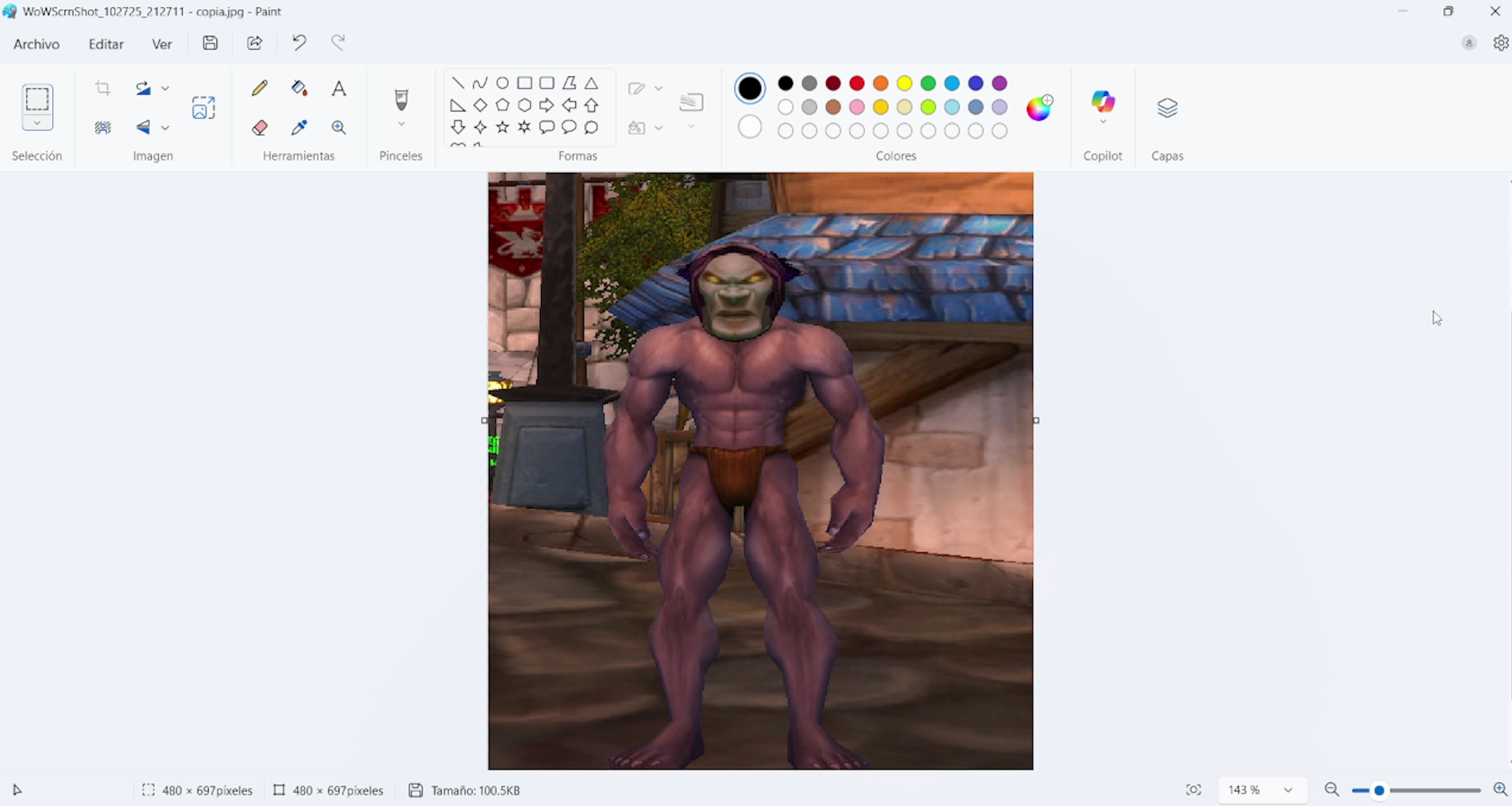The height and width of the screenshot is (806, 1512).
Task: Click the Fit to window icon
Action: (x=1194, y=789)
